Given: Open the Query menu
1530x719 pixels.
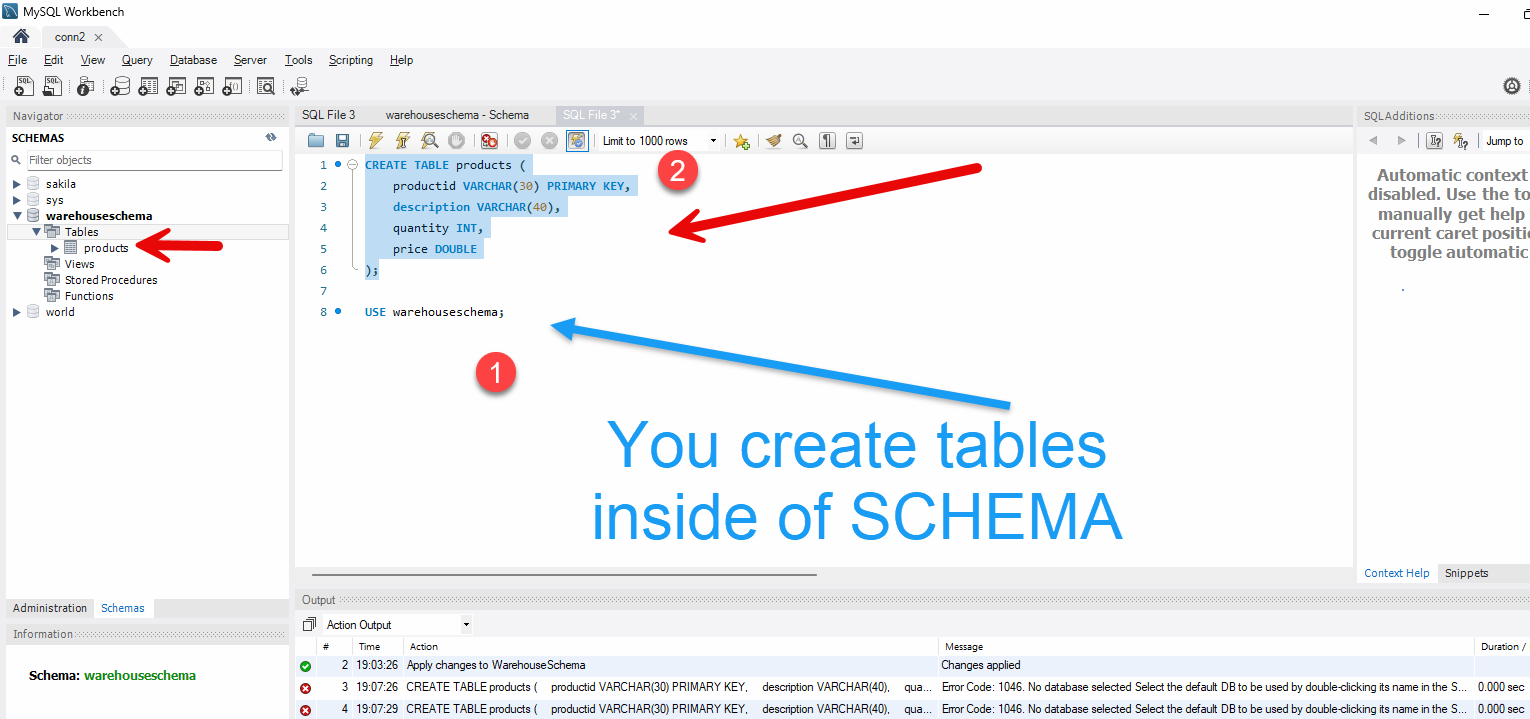Looking at the screenshot, I should (x=137, y=60).
